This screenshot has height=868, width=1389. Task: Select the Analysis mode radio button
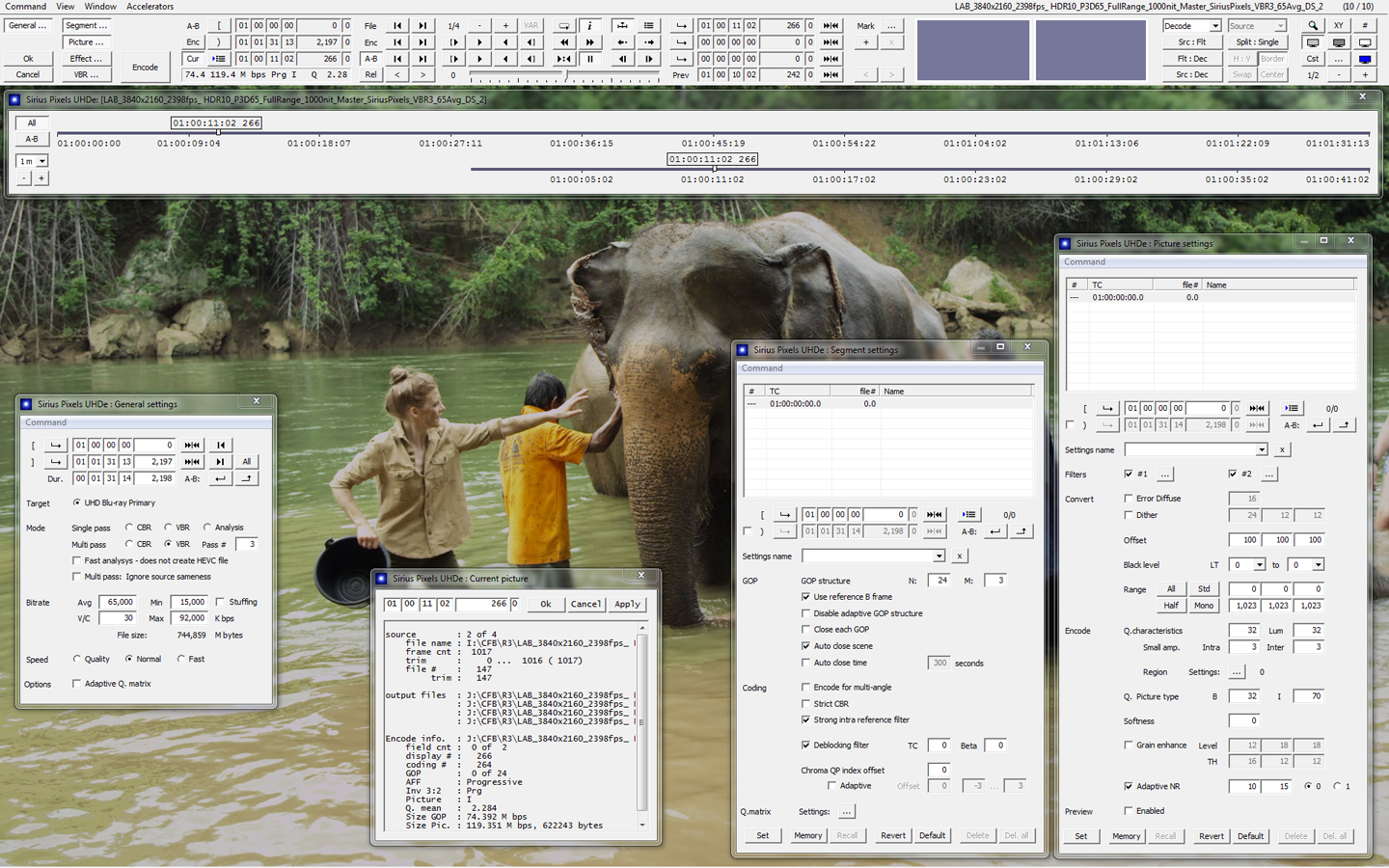[x=207, y=528]
